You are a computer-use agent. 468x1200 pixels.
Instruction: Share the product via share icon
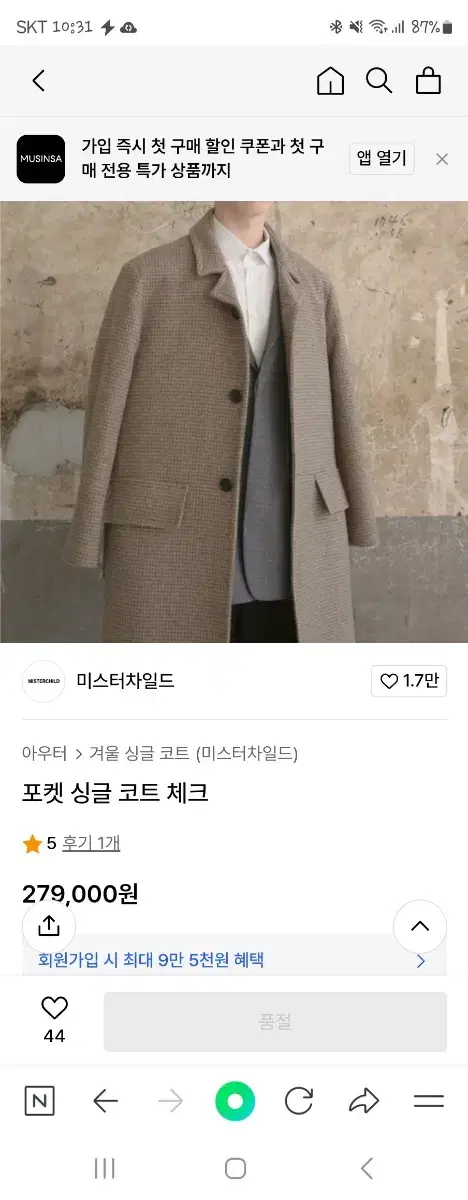pyautogui.click(x=49, y=926)
